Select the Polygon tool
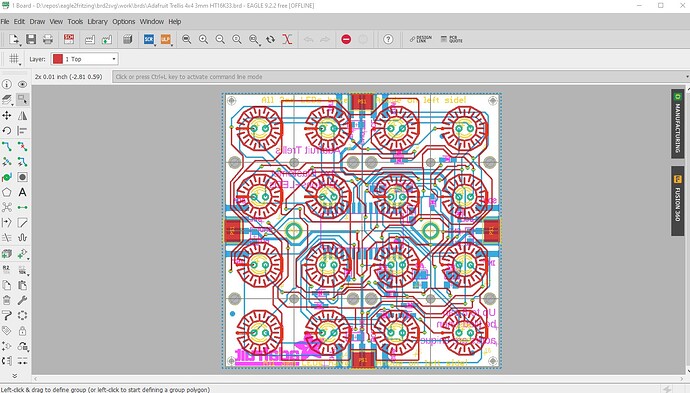690x393 pixels. (7, 192)
